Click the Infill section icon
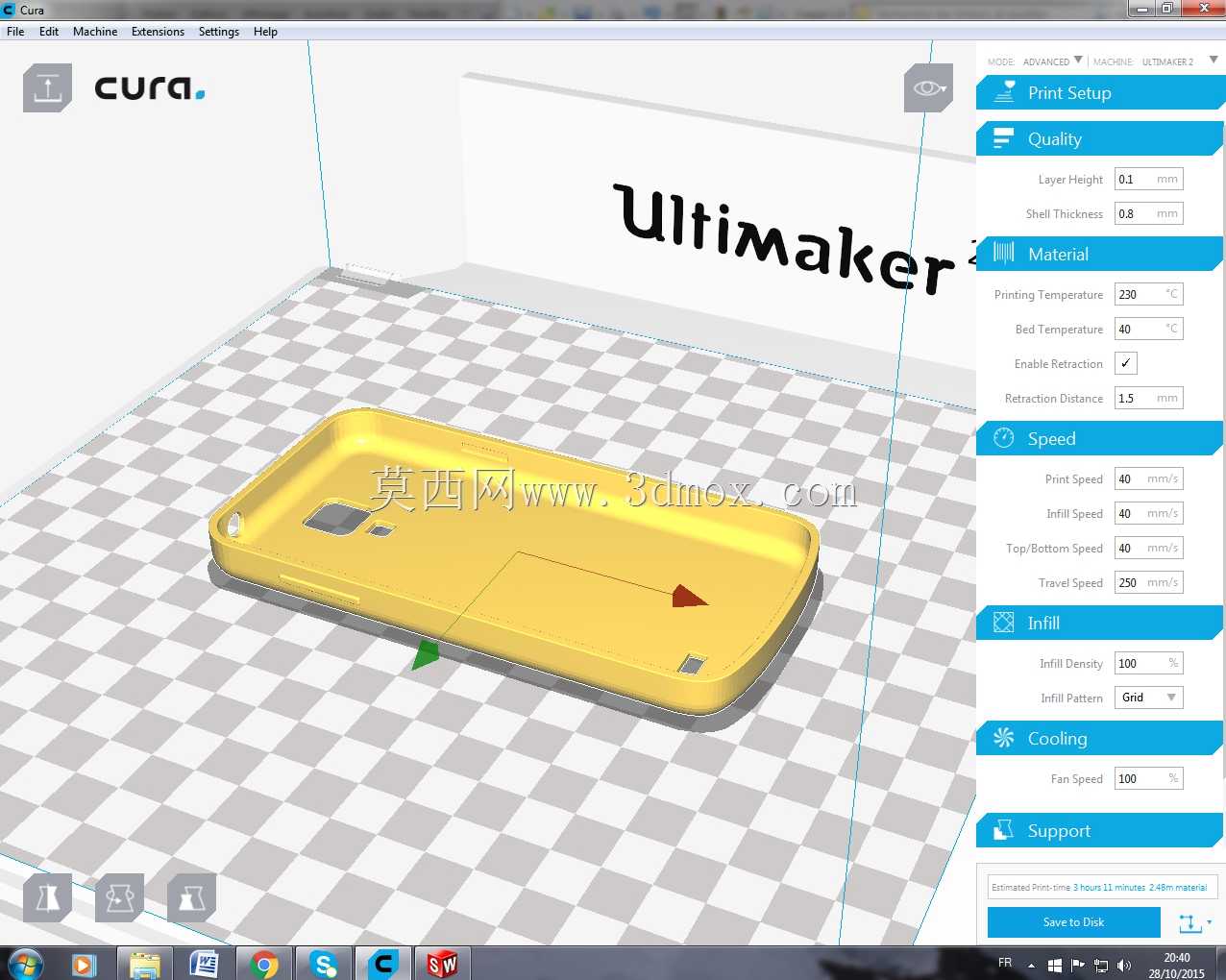 pyautogui.click(x=1003, y=623)
